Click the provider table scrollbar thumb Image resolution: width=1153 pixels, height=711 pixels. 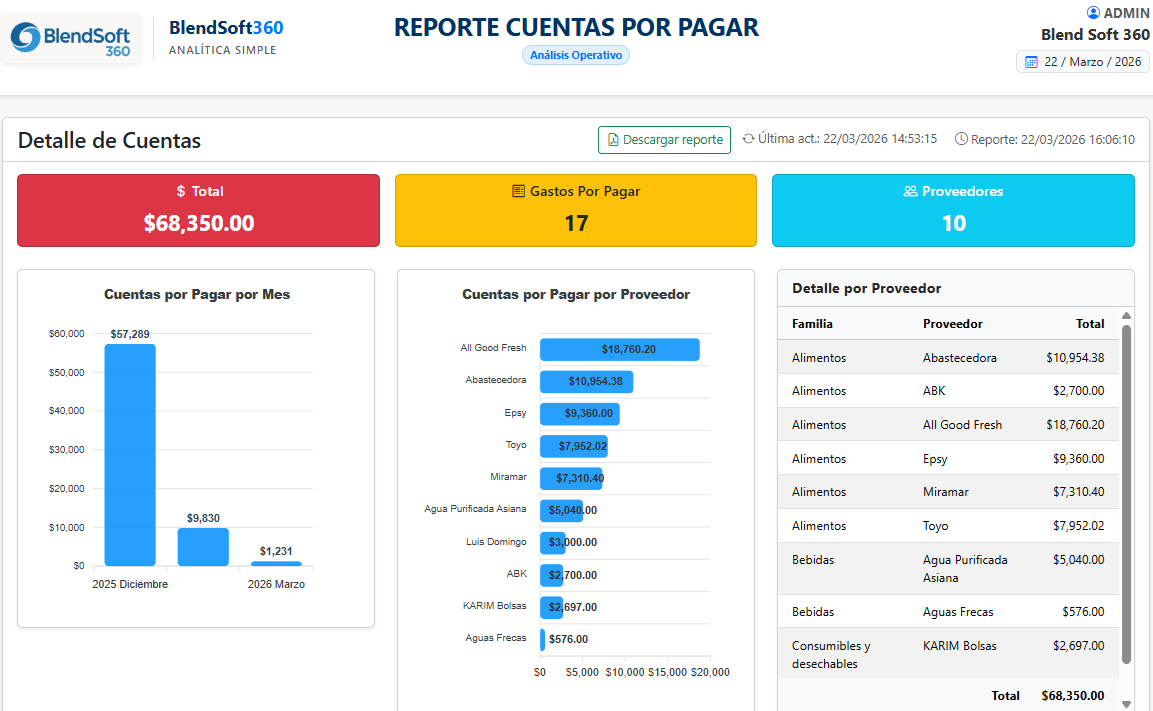[1126, 494]
